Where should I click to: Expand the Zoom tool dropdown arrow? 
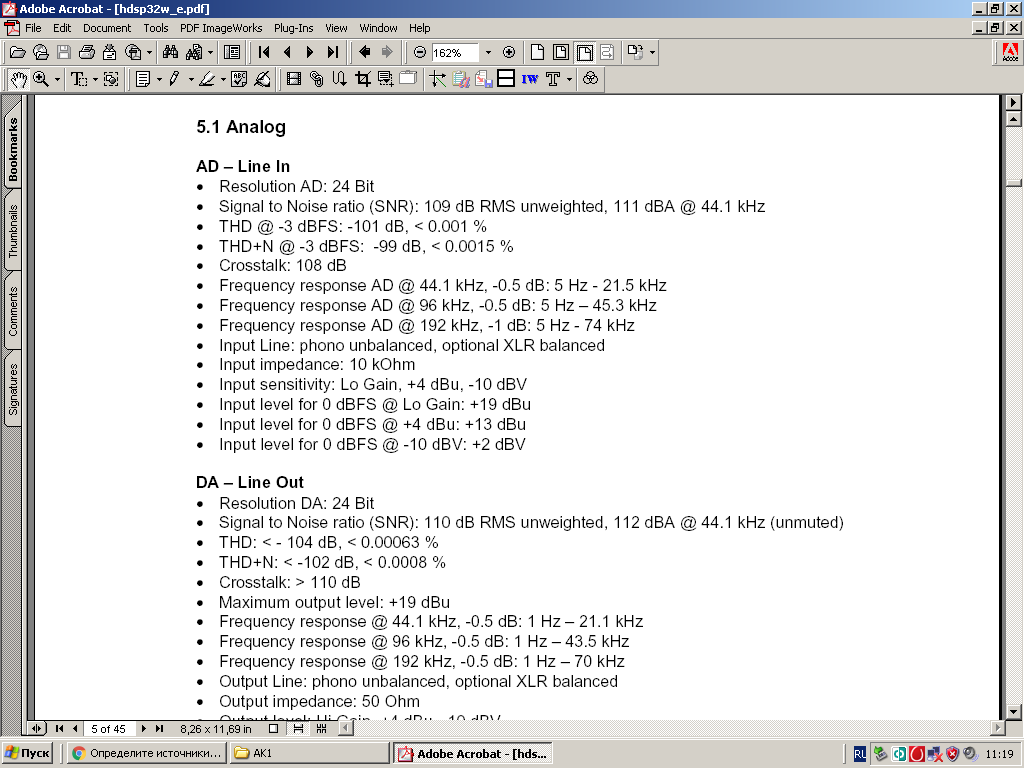pyautogui.click(x=57, y=79)
